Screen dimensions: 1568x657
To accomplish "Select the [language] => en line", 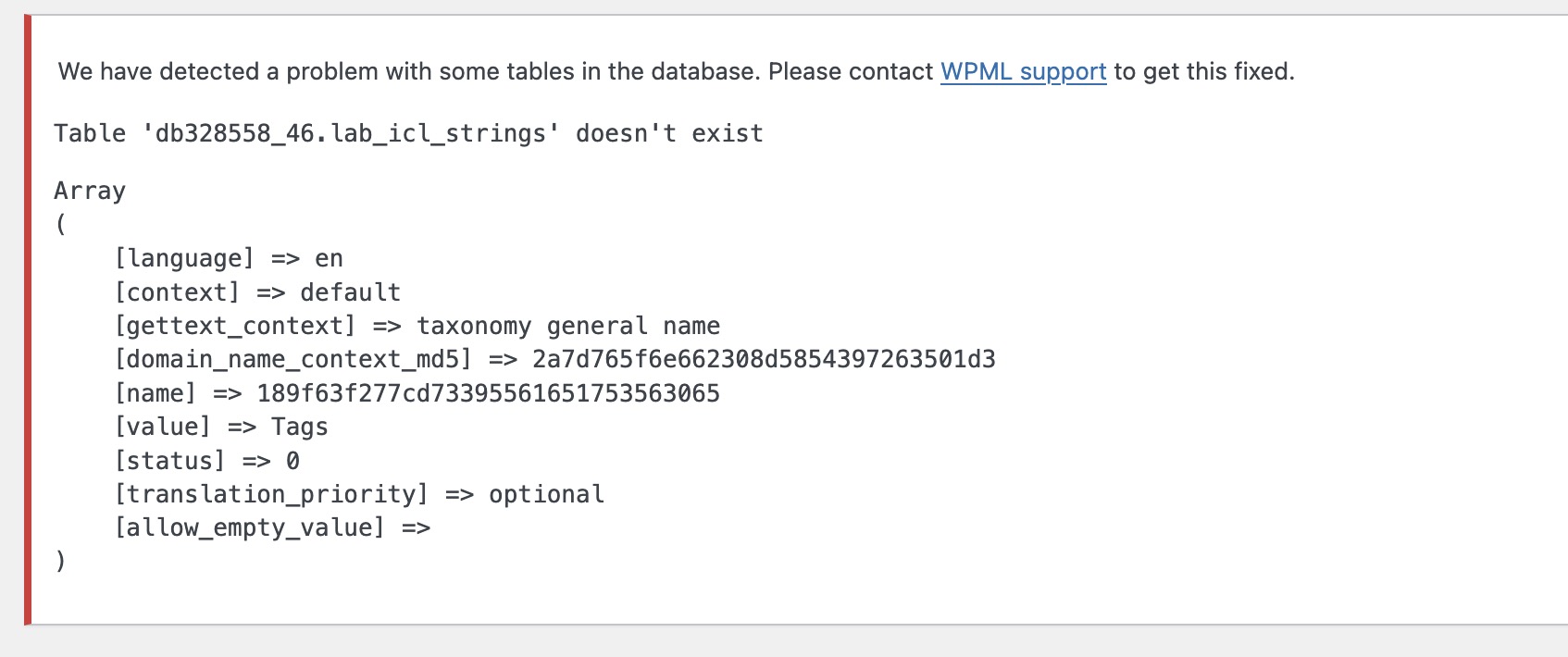I will (229, 258).
